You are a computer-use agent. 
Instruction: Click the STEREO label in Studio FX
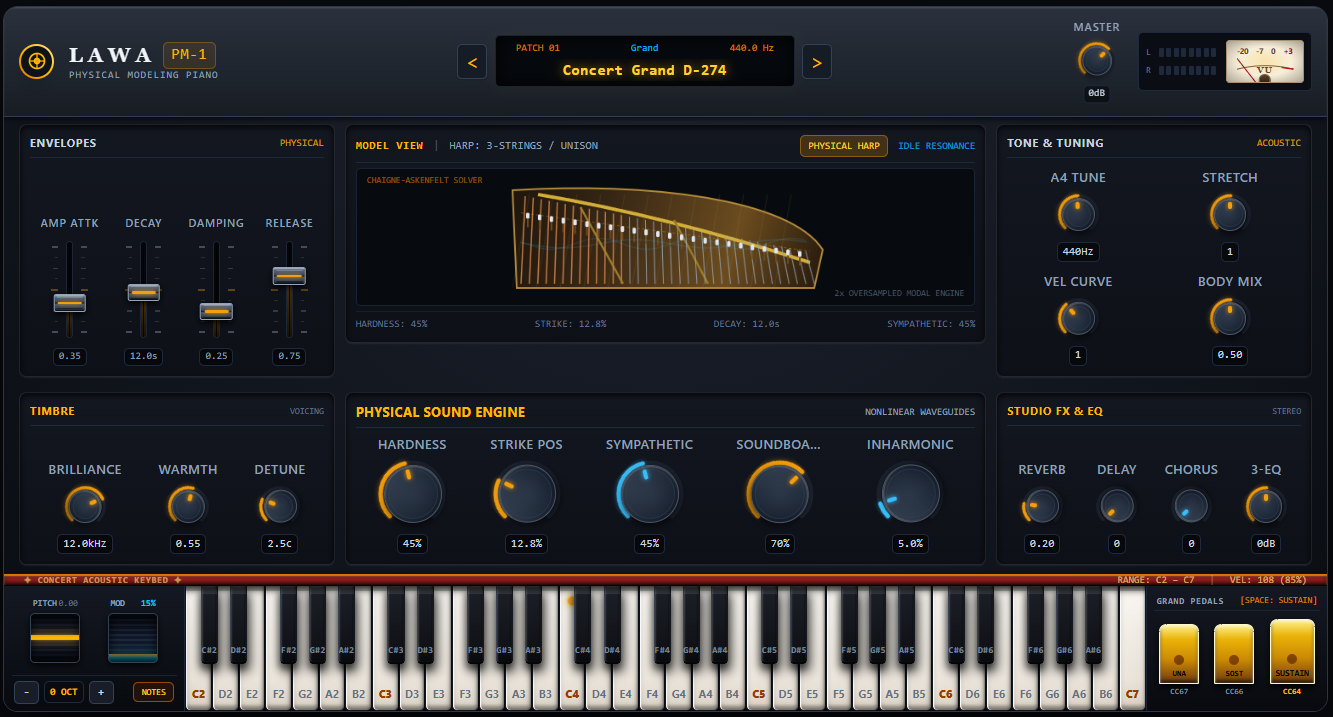[1287, 411]
